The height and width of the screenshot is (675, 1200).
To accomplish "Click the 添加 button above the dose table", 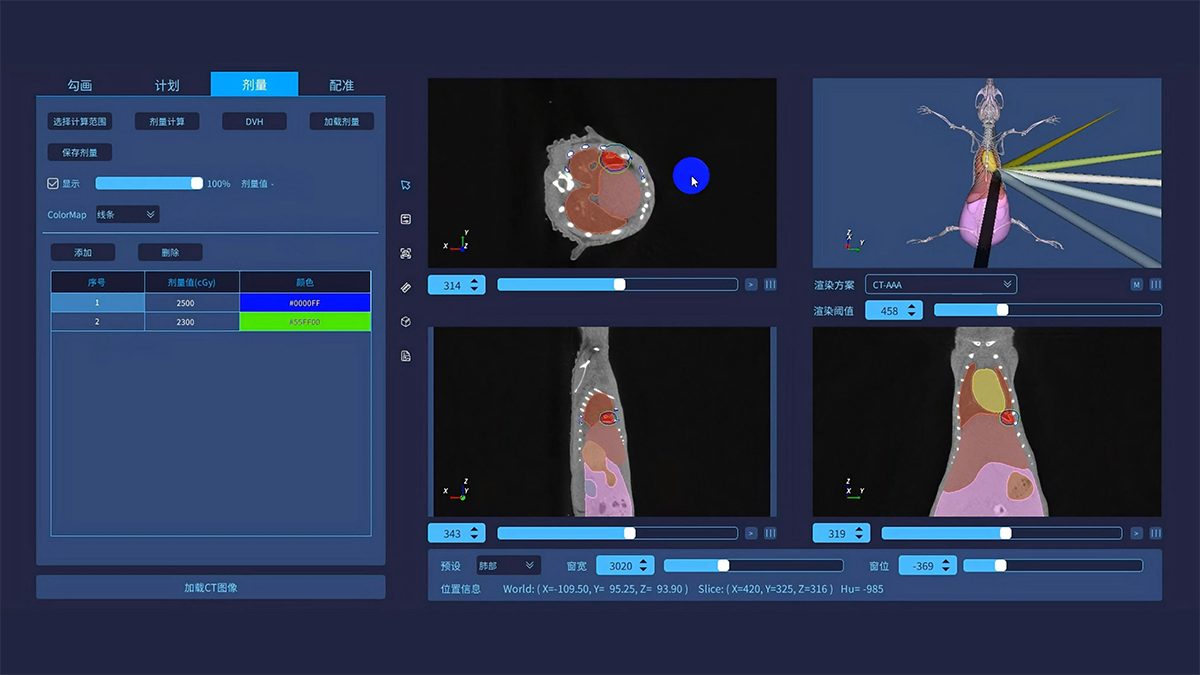I will [x=83, y=253].
